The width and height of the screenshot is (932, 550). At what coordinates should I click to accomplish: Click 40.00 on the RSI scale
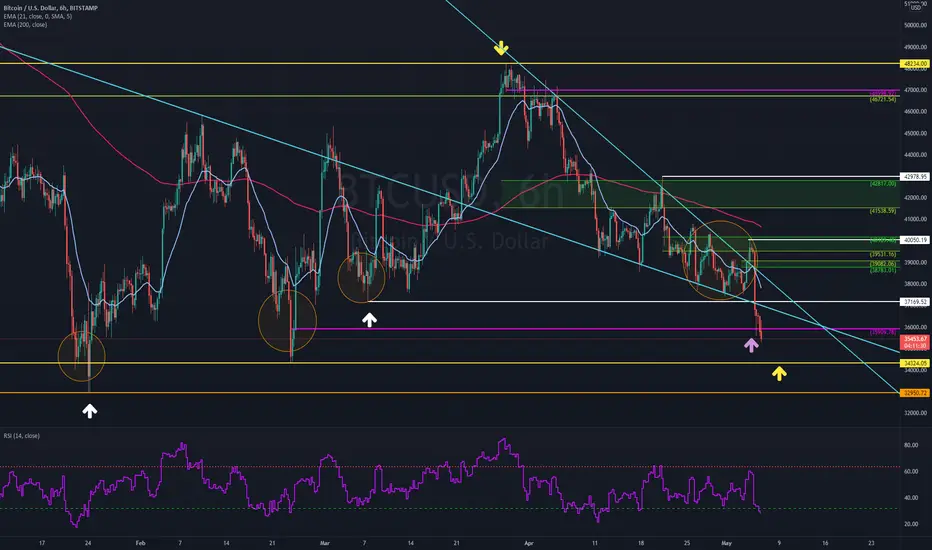[911, 498]
